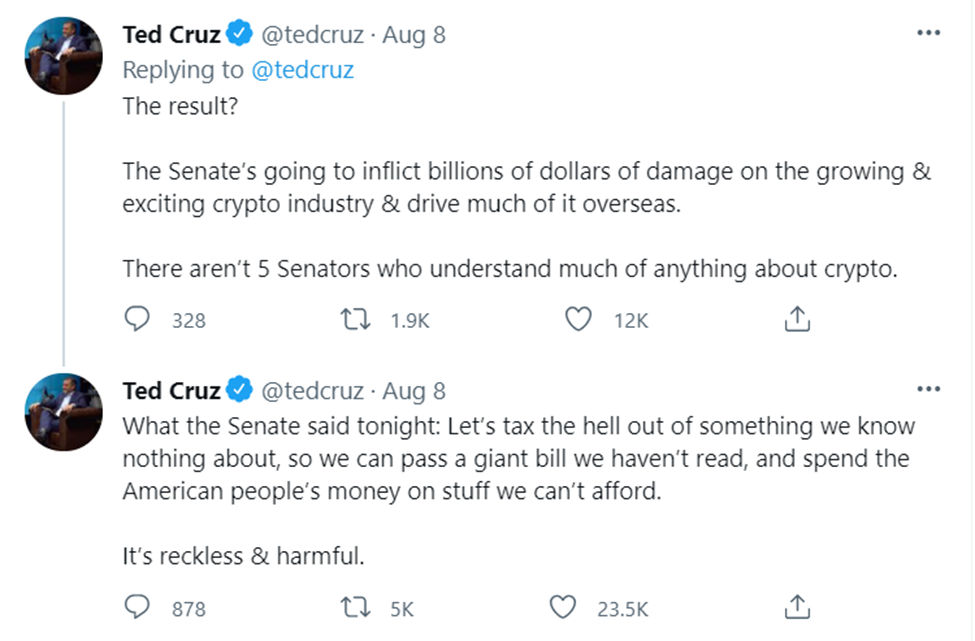
Task: Open the @tedcruz link after Replying to
Action: pos(301,70)
